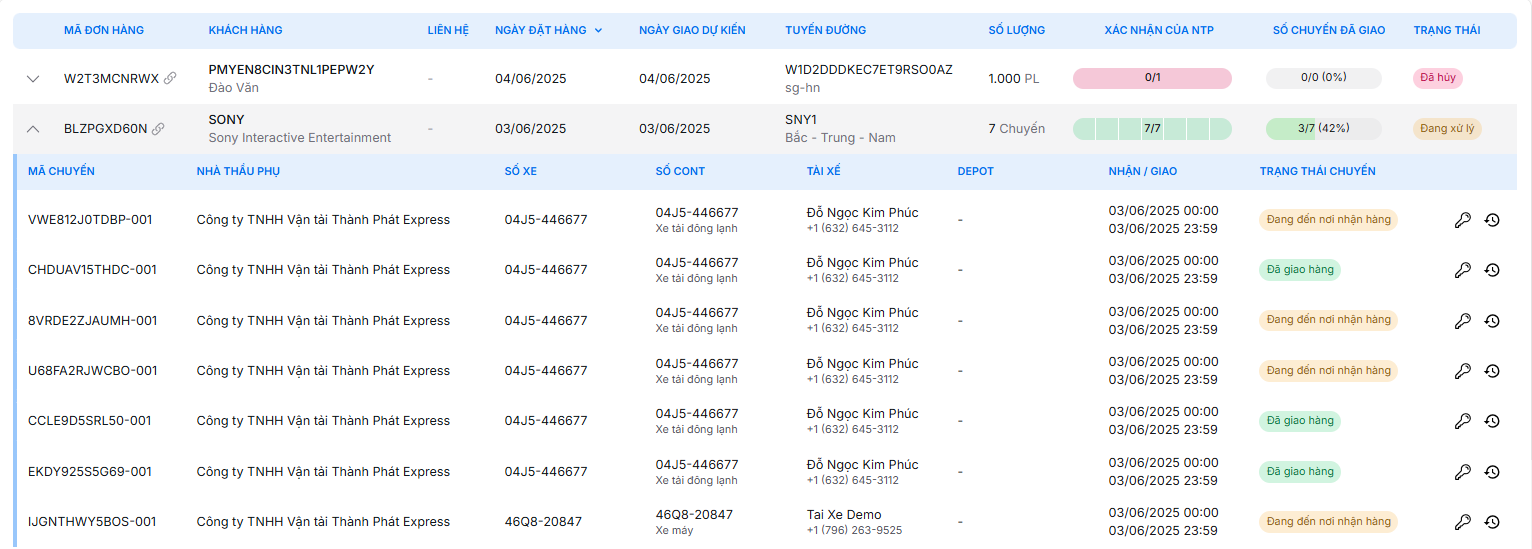The image size is (1532, 549).
Task: Collapse order row BLZPGXD60N
Action: (33, 129)
